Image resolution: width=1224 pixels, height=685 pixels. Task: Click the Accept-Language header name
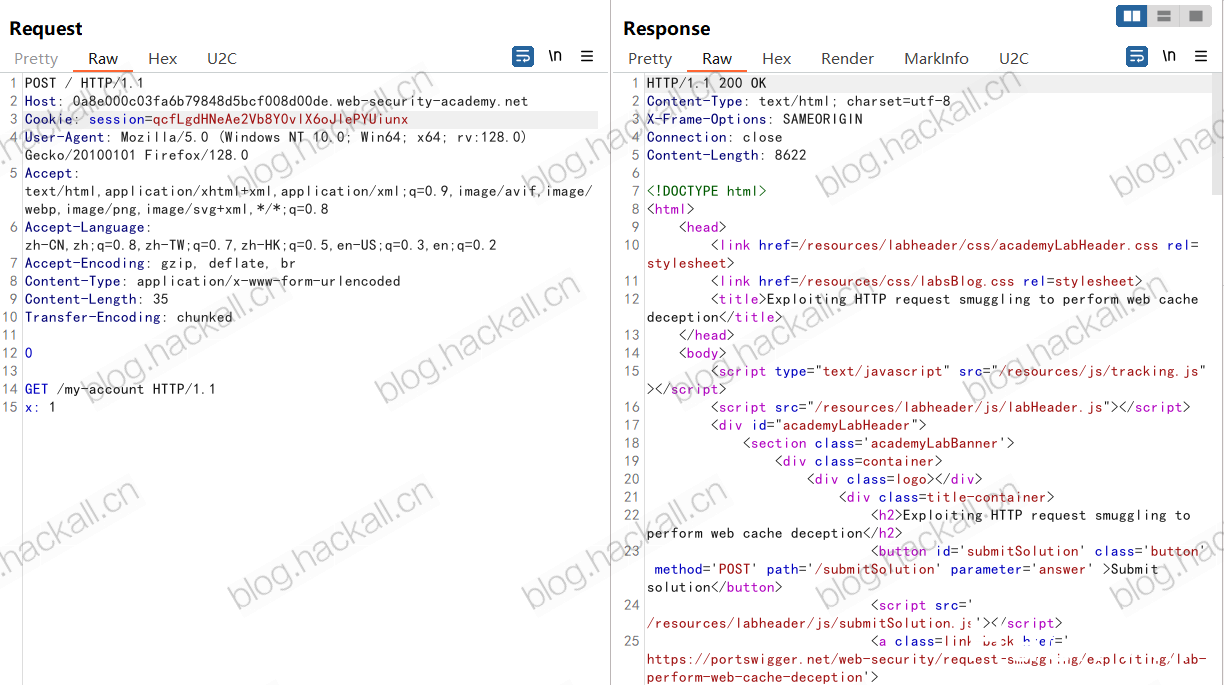click(x=84, y=227)
